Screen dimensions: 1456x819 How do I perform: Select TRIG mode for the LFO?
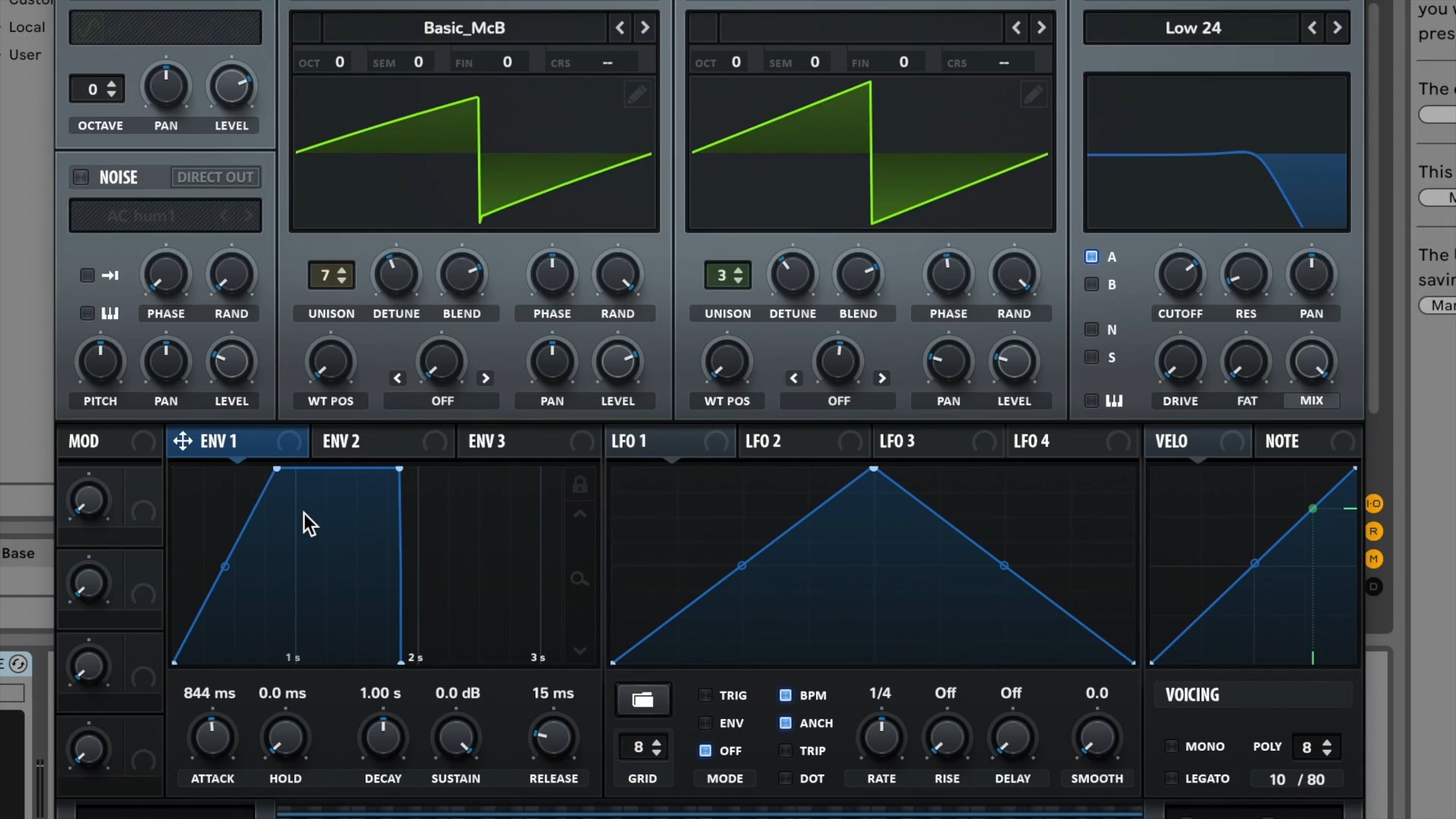pos(705,695)
